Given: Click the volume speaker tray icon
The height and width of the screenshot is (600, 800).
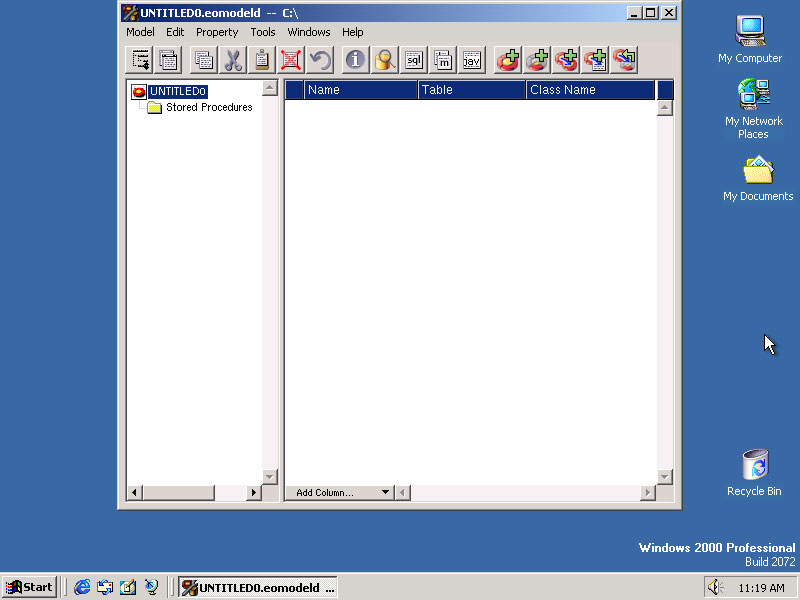Looking at the screenshot, I should (x=715, y=587).
